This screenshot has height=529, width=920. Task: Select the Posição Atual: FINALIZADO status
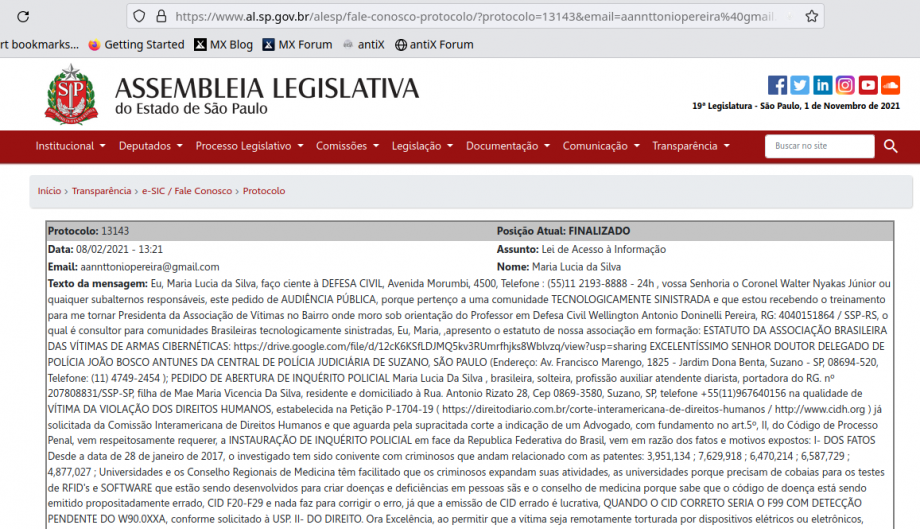point(563,231)
